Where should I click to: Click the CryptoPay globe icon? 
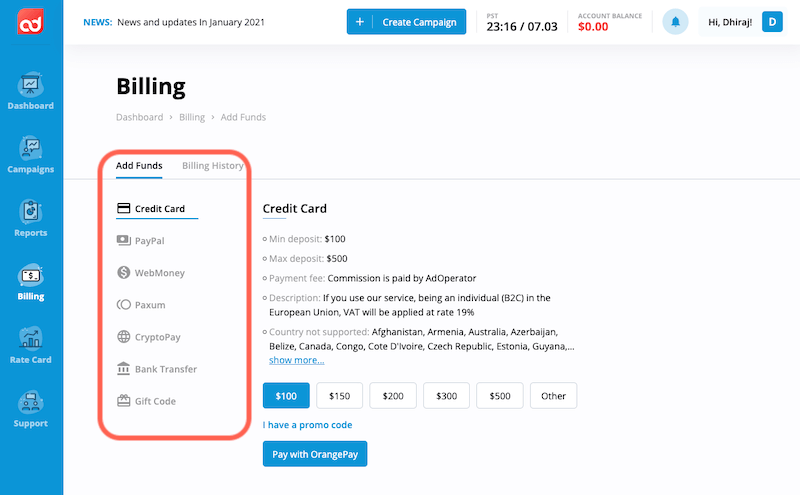[x=123, y=337]
